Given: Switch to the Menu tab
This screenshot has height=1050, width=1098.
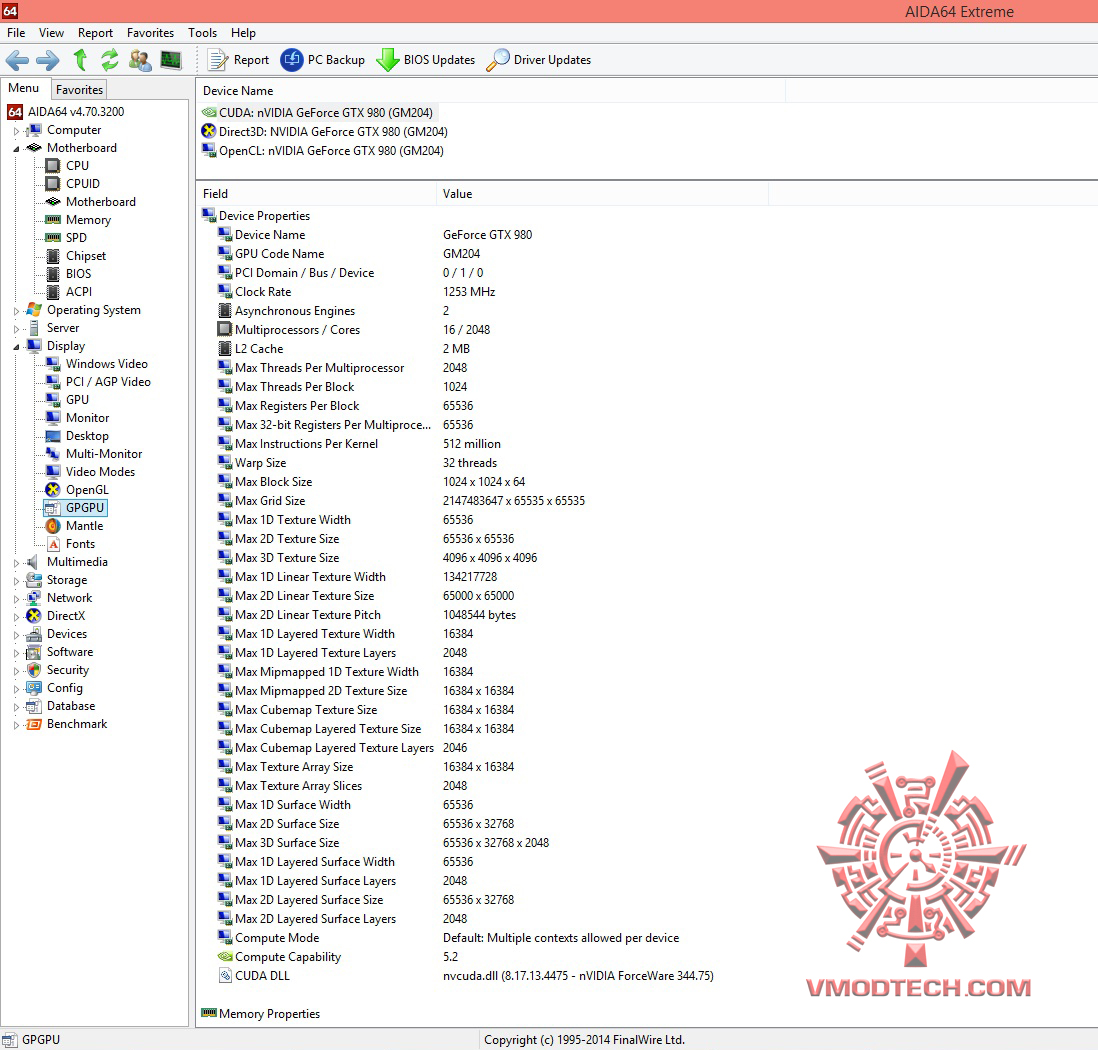Looking at the screenshot, I should pos(24,88).
